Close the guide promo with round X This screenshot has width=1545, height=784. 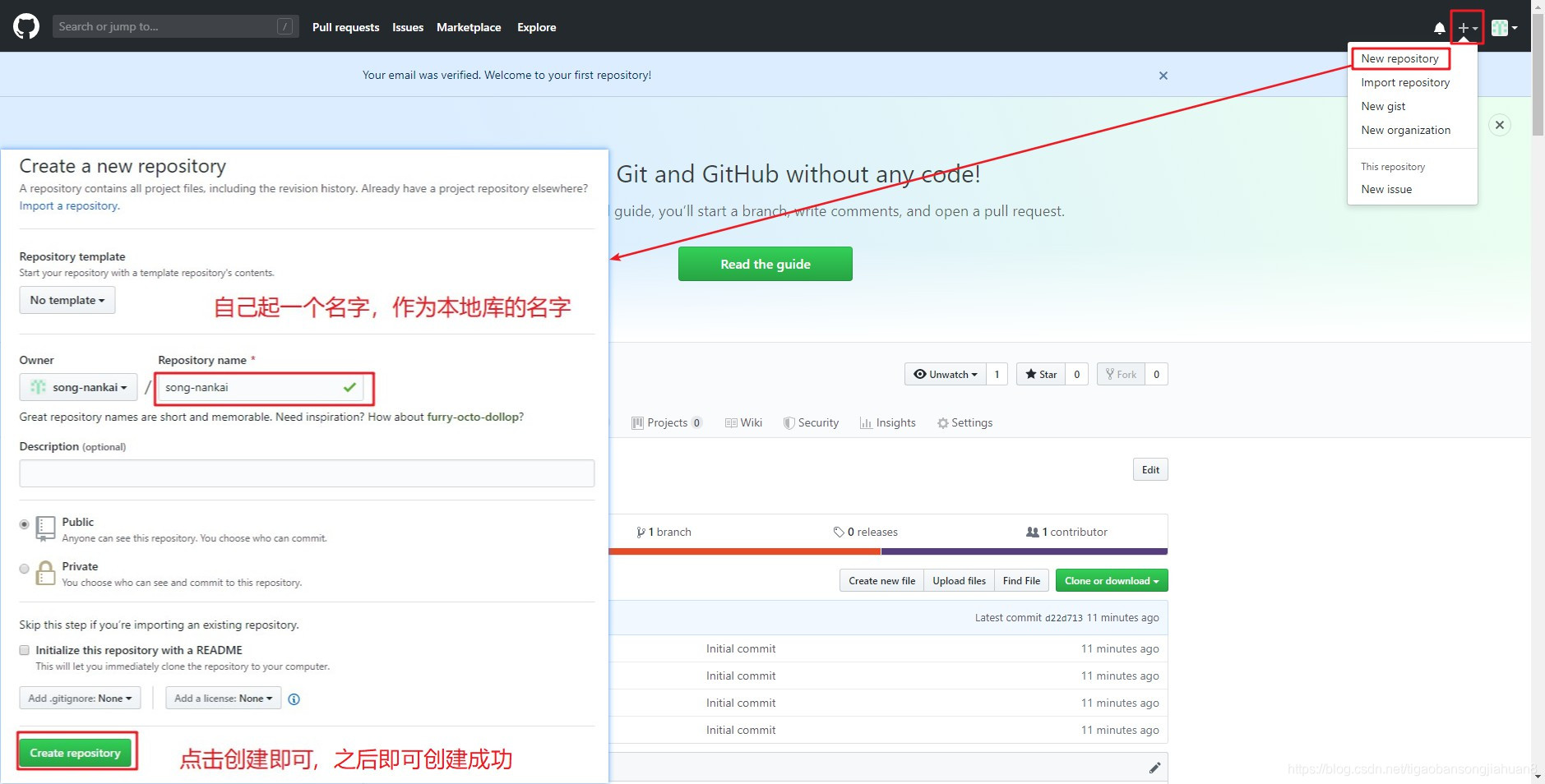pos(1500,125)
